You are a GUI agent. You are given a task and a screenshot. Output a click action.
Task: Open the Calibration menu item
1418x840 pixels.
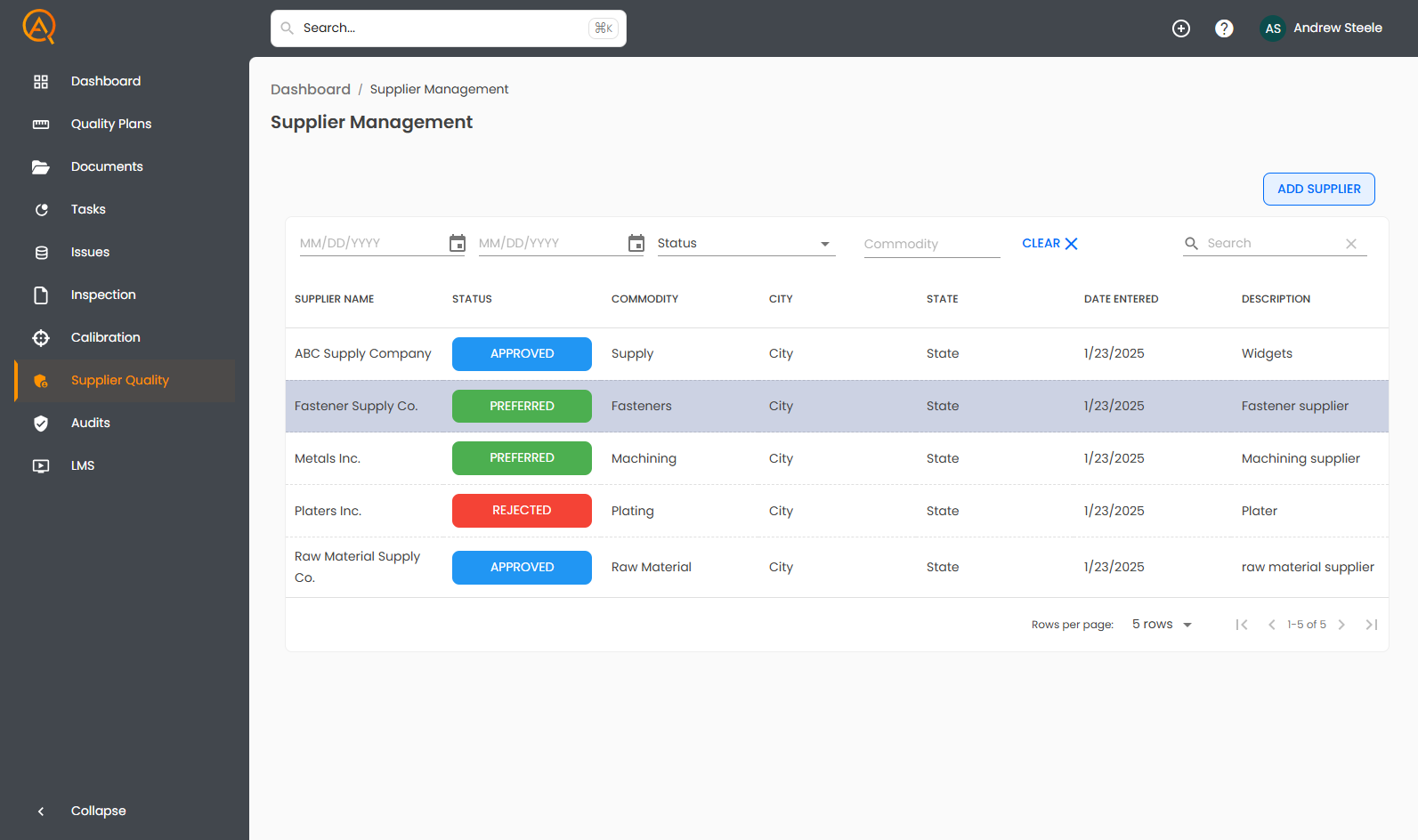tap(125, 338)
